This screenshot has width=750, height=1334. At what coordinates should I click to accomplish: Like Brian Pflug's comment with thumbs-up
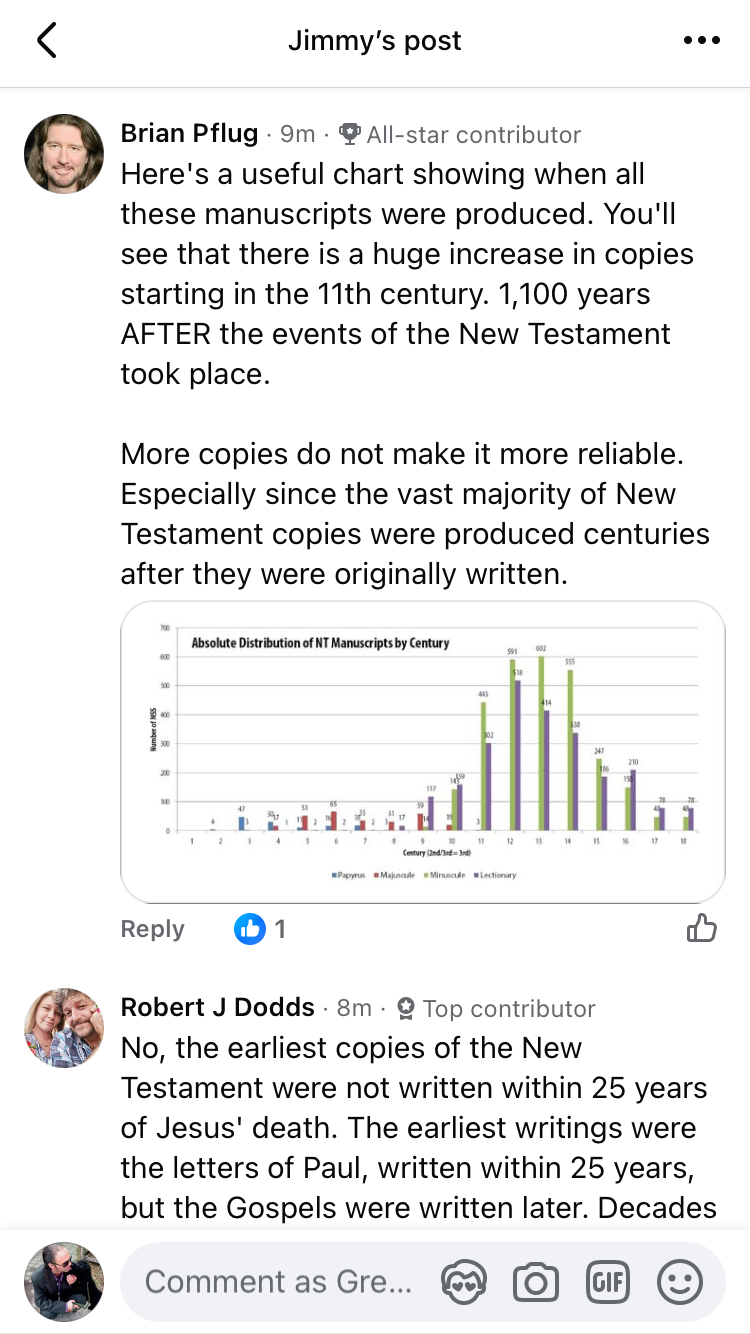point(702,929)
